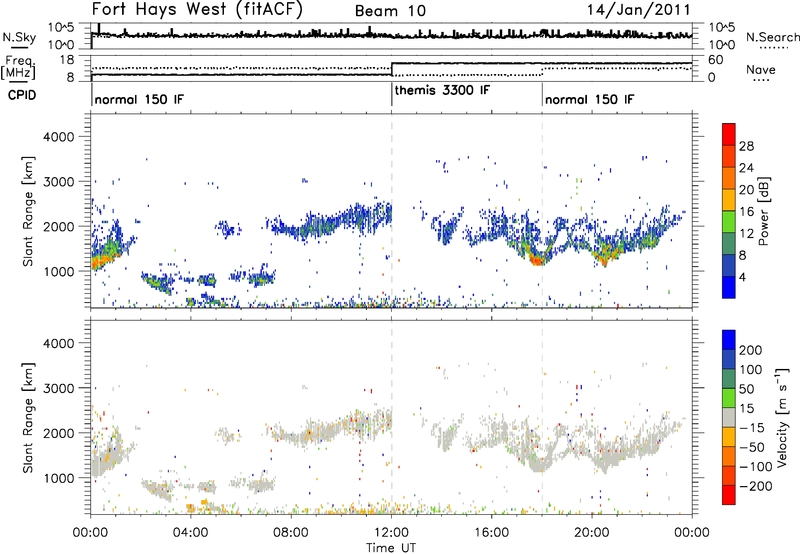Click the '24' power color bar value
Viewport: 800px width, 554px height.
(746, 168)
